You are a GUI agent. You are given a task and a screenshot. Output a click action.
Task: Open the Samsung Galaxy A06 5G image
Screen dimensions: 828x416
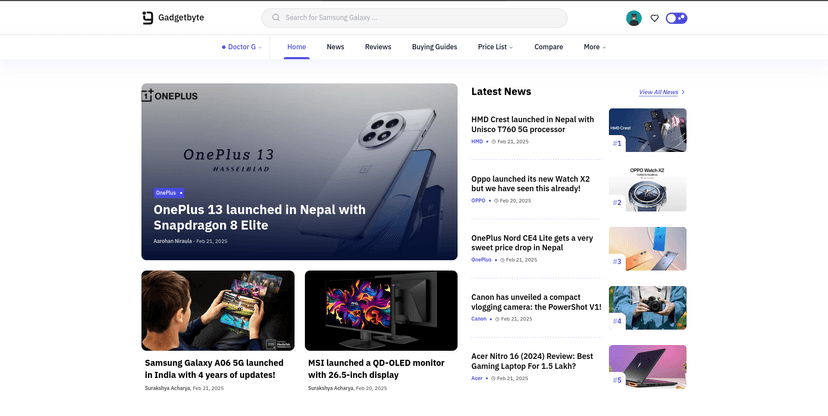click(x=217, y=309)
